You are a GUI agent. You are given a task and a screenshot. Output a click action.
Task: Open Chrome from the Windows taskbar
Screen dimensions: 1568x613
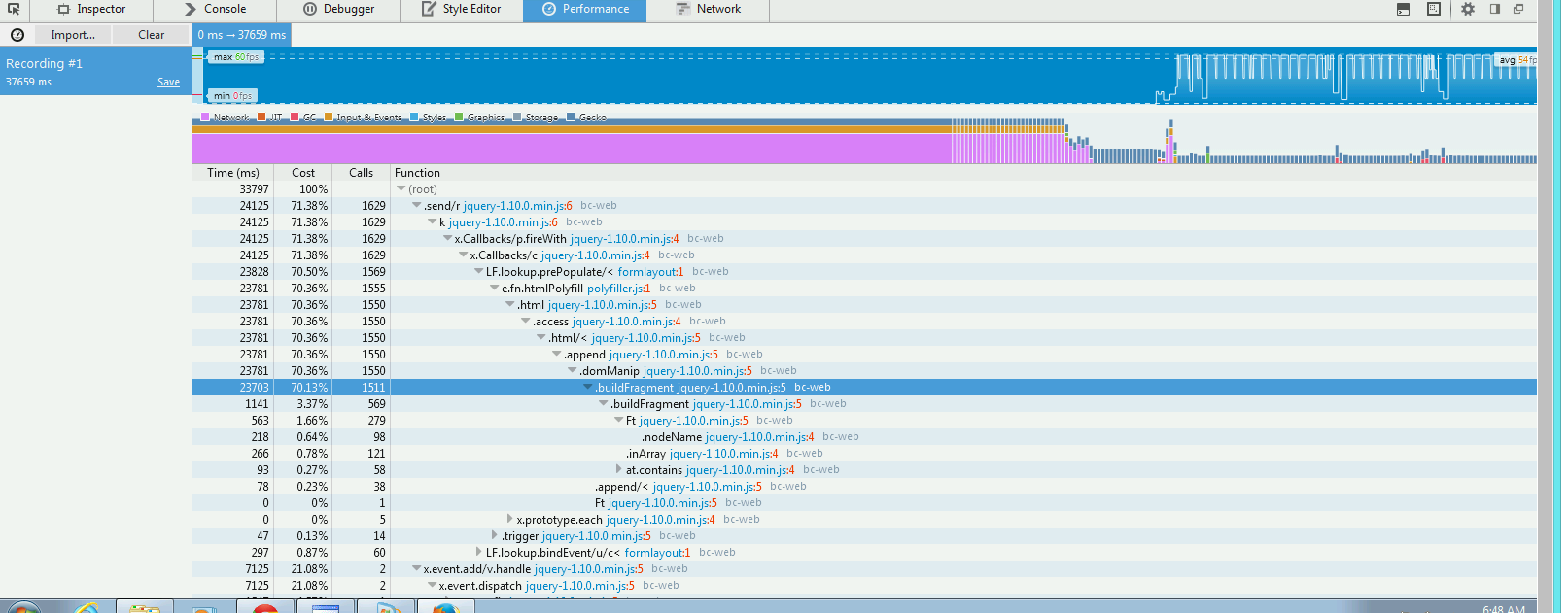(264, 608)
